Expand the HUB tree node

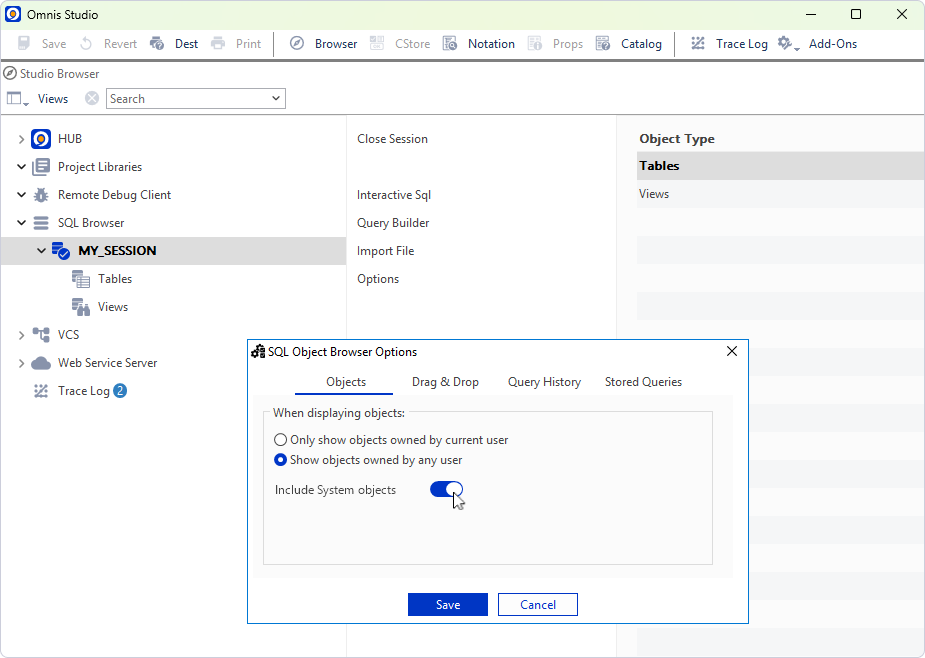pyautogui.click(x=21, y=139)
